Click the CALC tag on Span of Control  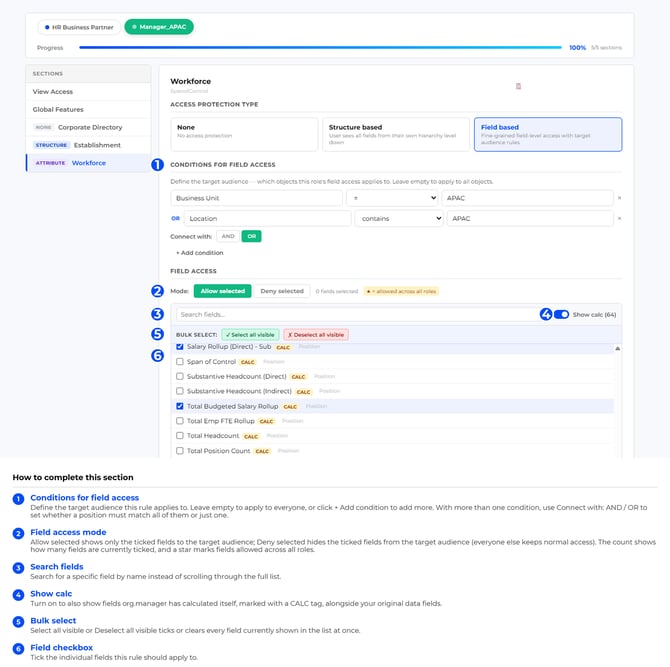pyautogui.click(x=247, y=362)
